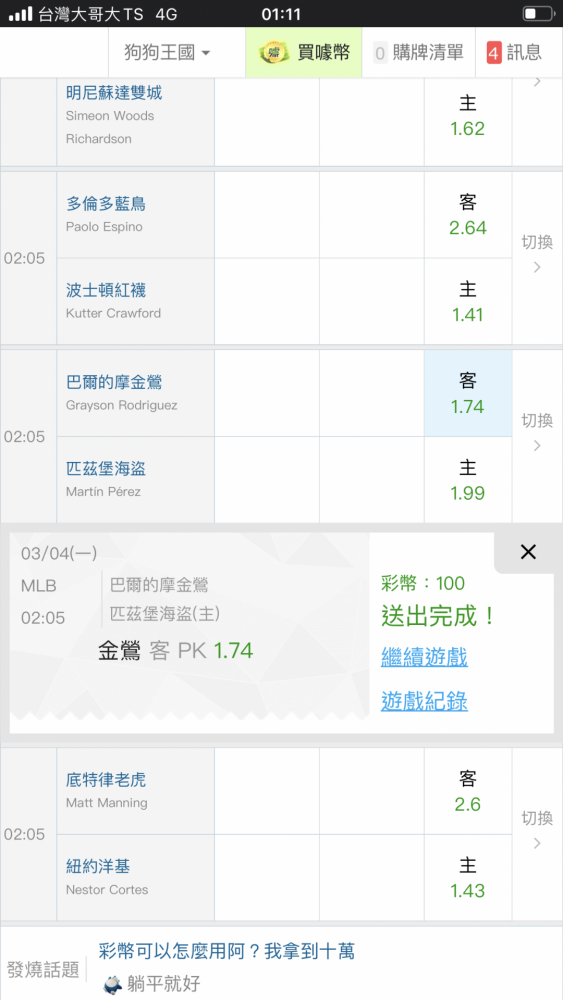Tap the red 4 messages badge
The width and height of the screenshot is (563, 1000).
pos(494,53)
